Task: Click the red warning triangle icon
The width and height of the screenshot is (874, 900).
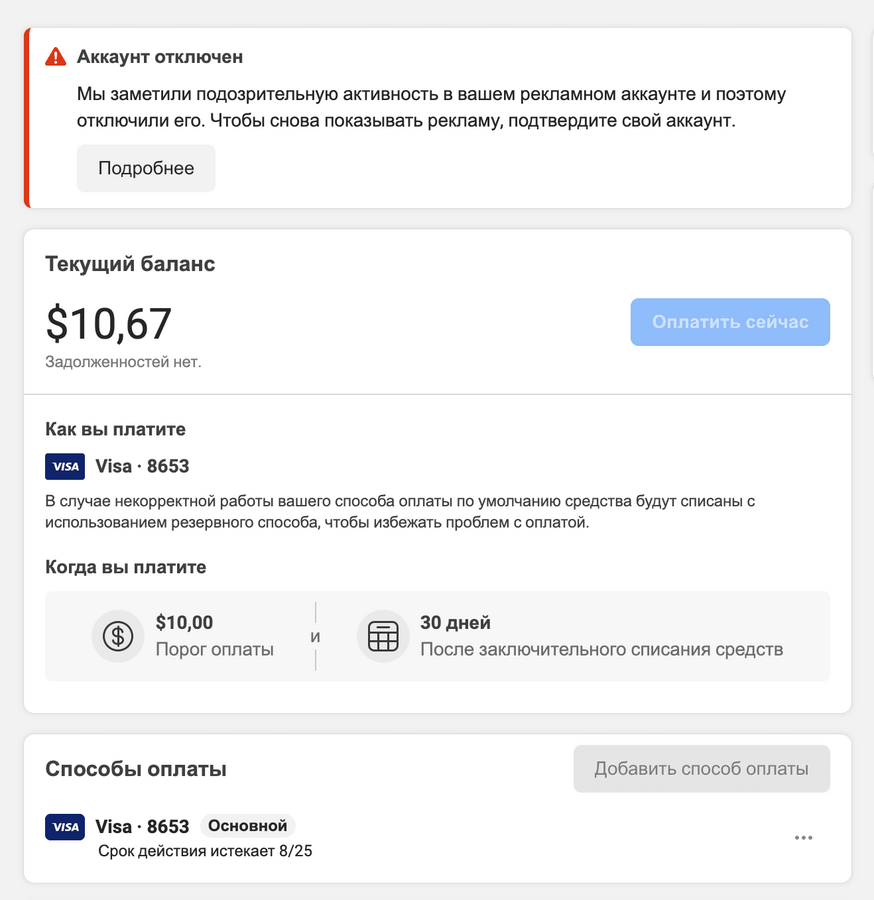Action: click(56, 57)
